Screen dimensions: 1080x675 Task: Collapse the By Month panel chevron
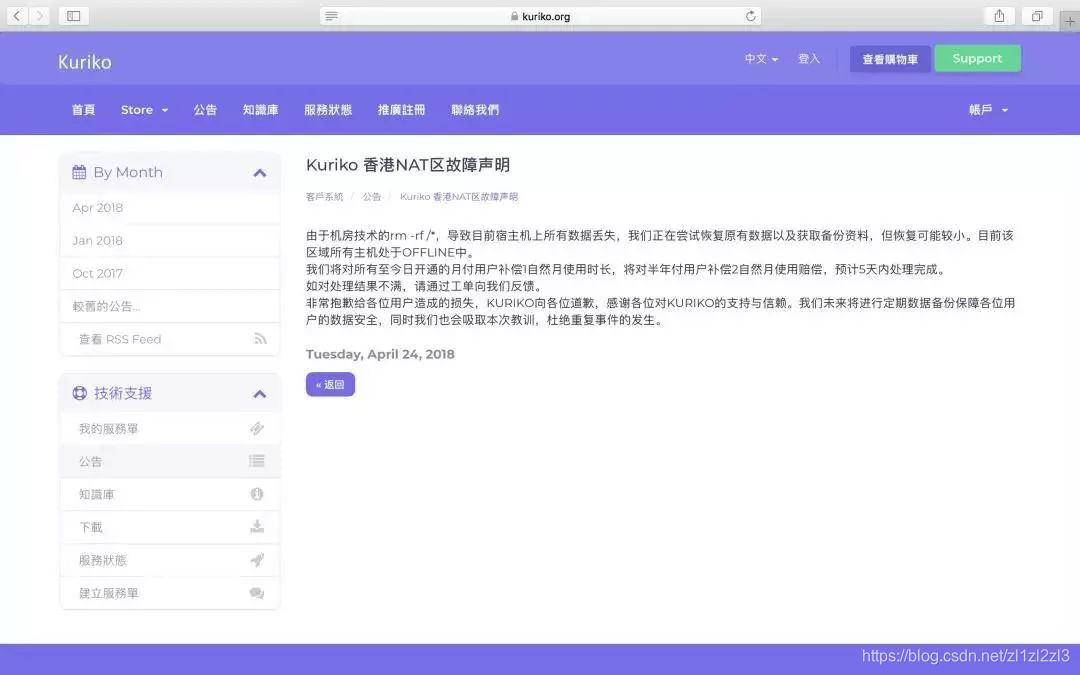260,173
